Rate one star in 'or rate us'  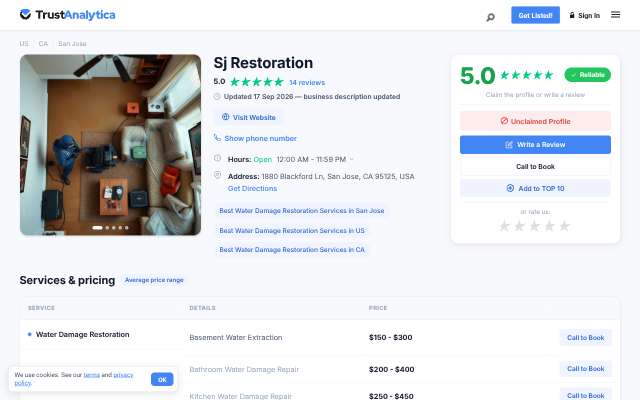click(504, 226)
